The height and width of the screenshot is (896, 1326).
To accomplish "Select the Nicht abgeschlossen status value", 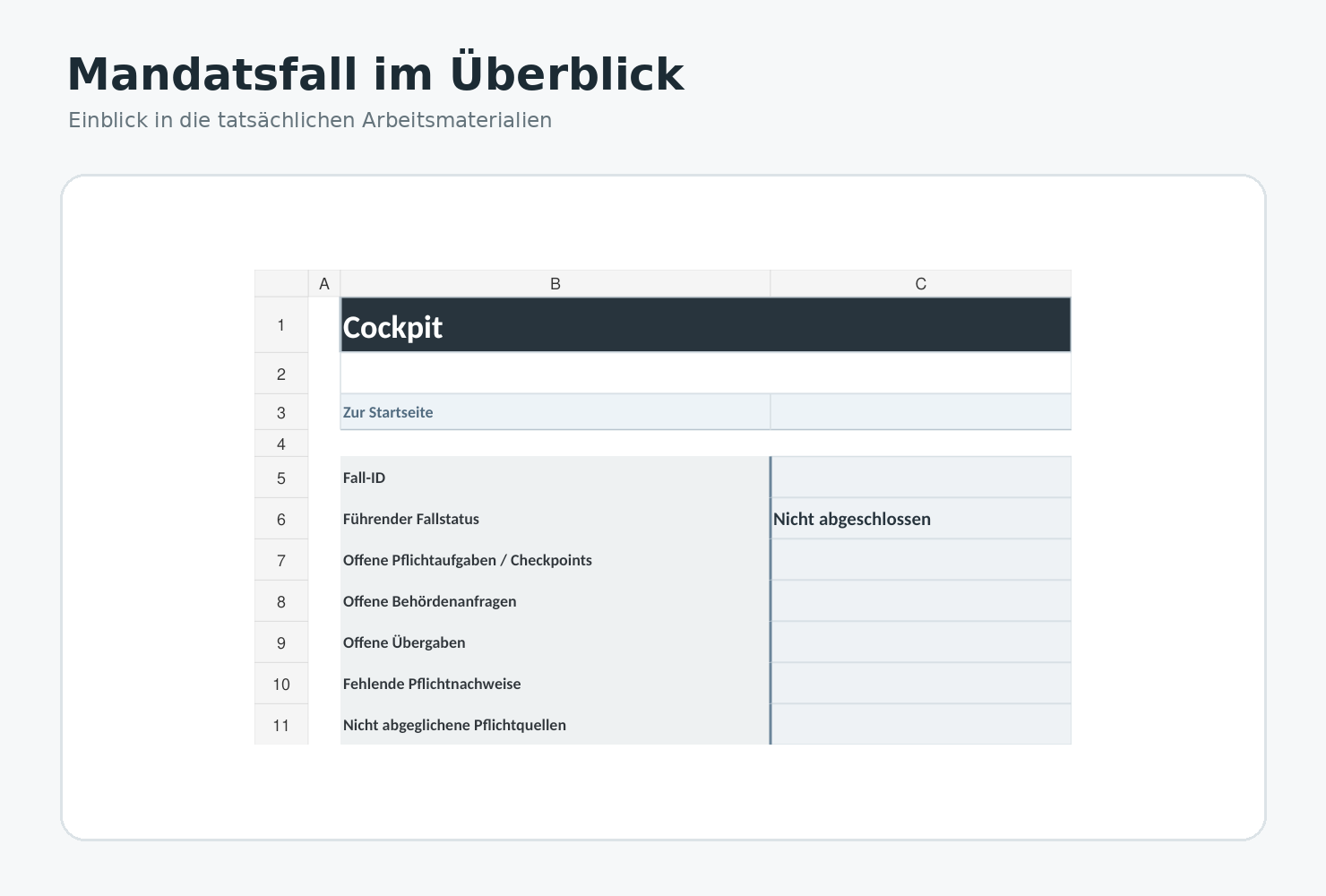I will (x=921, y=519).
